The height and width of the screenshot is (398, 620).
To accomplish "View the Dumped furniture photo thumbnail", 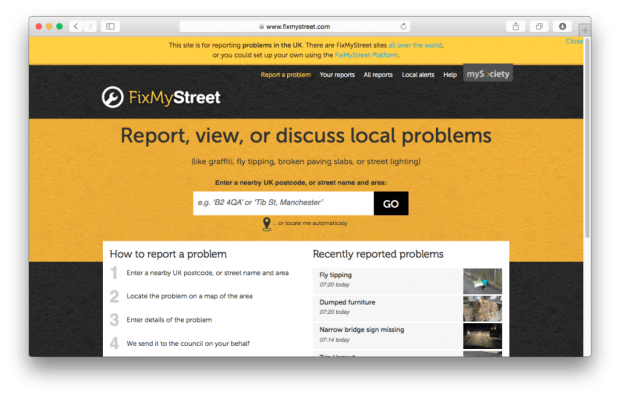I will [x=482, y=309].
